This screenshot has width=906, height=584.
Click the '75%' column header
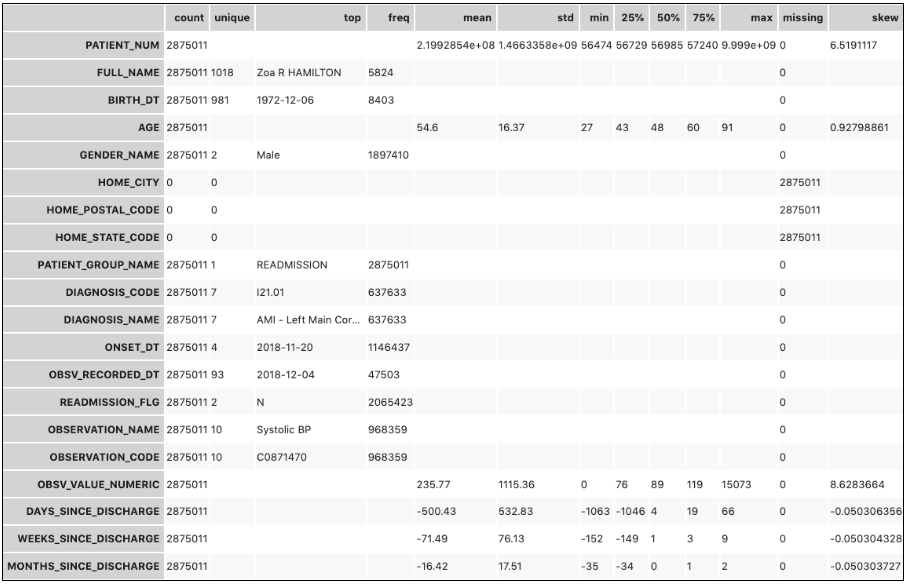coord(703,18)
